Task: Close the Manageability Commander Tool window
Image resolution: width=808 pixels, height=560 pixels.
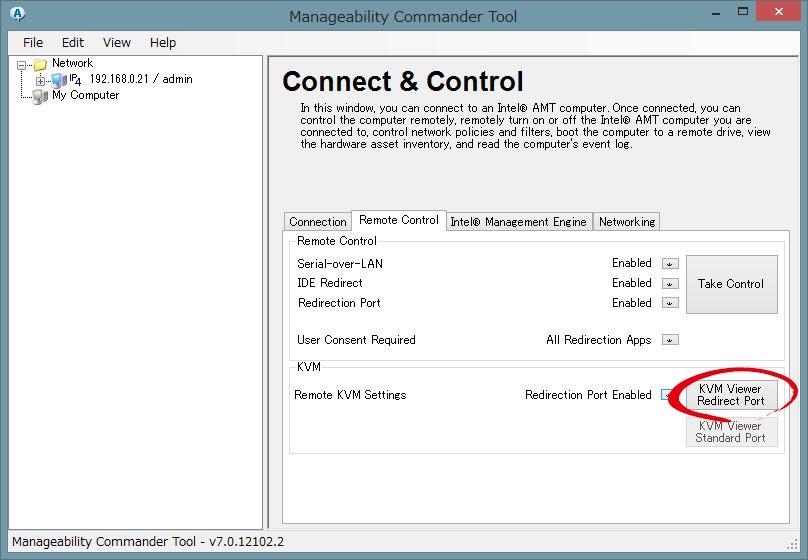Action: (x=779, y=11)
